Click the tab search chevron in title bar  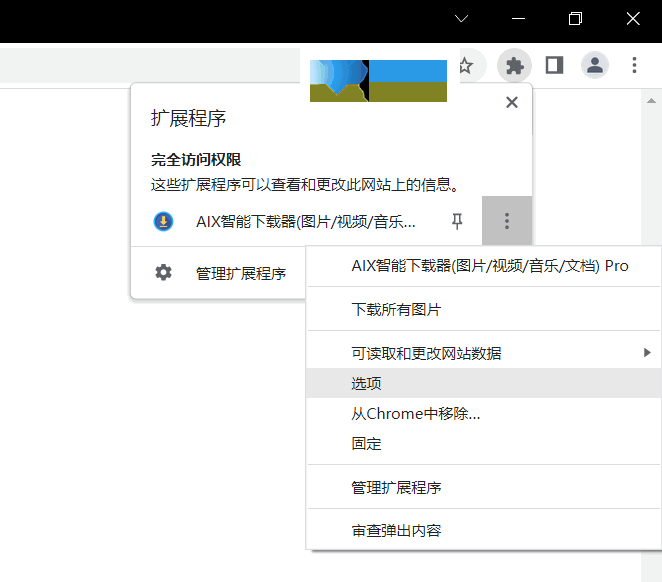click(461, 19)
